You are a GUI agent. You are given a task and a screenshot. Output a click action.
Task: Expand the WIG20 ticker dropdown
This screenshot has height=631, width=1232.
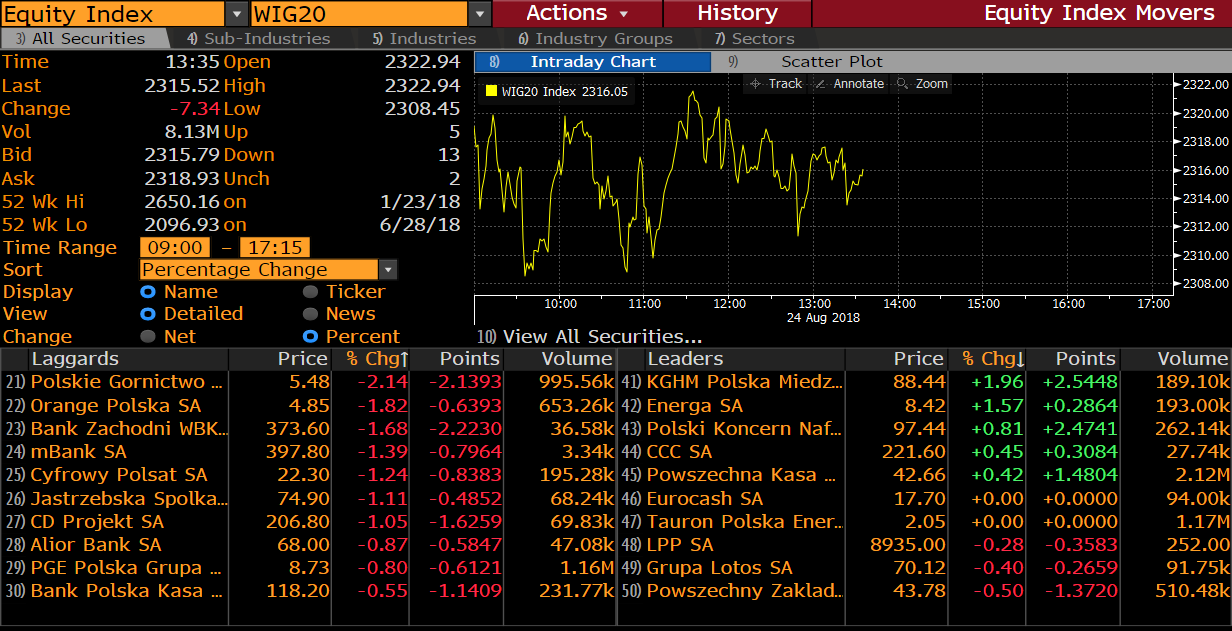coord(480,14)
